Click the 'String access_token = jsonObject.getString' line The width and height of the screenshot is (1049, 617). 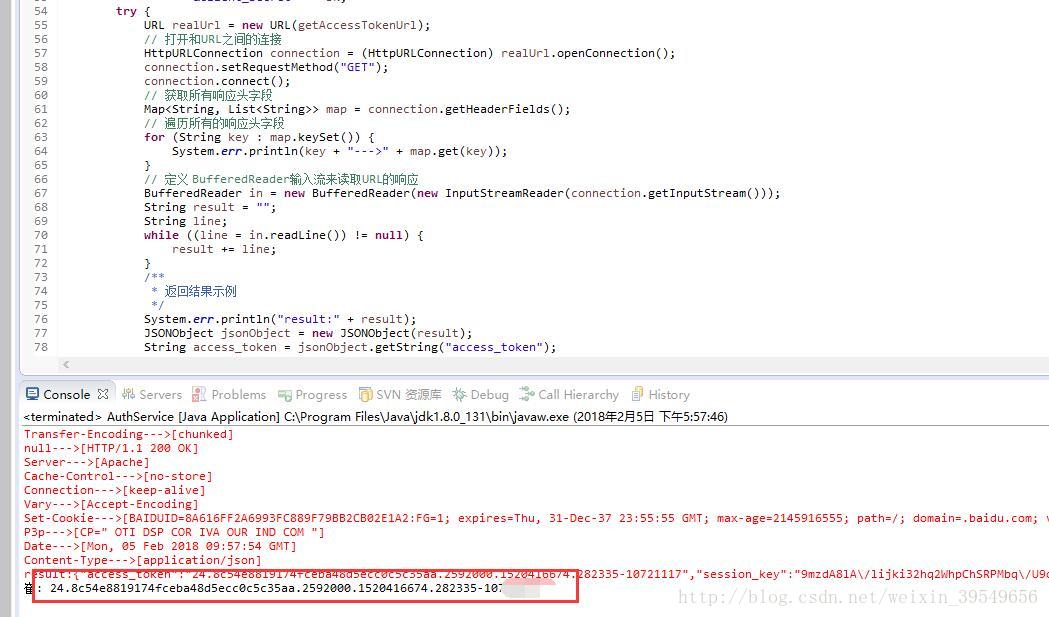point(350,347)
